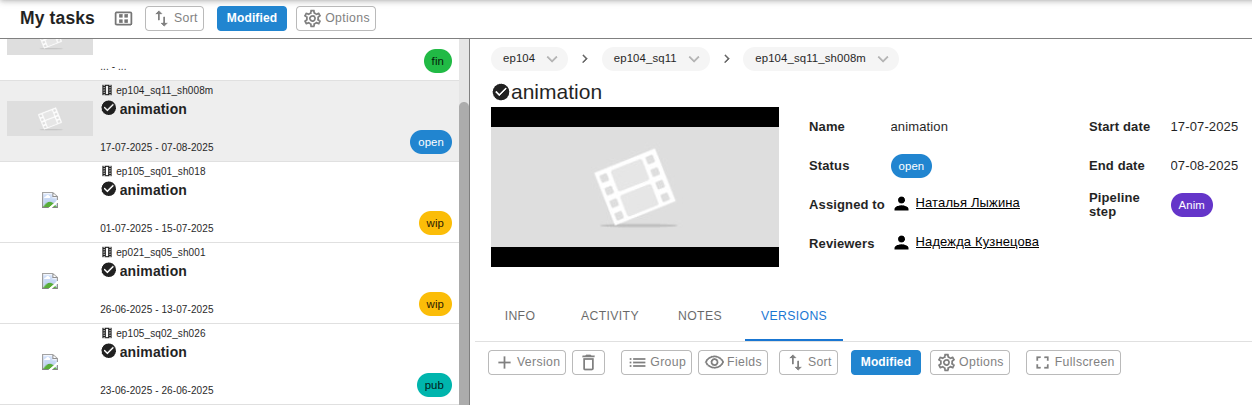1252x405 pixels.
Task: Click the start date 17-07-2025
Action: 1204,127
